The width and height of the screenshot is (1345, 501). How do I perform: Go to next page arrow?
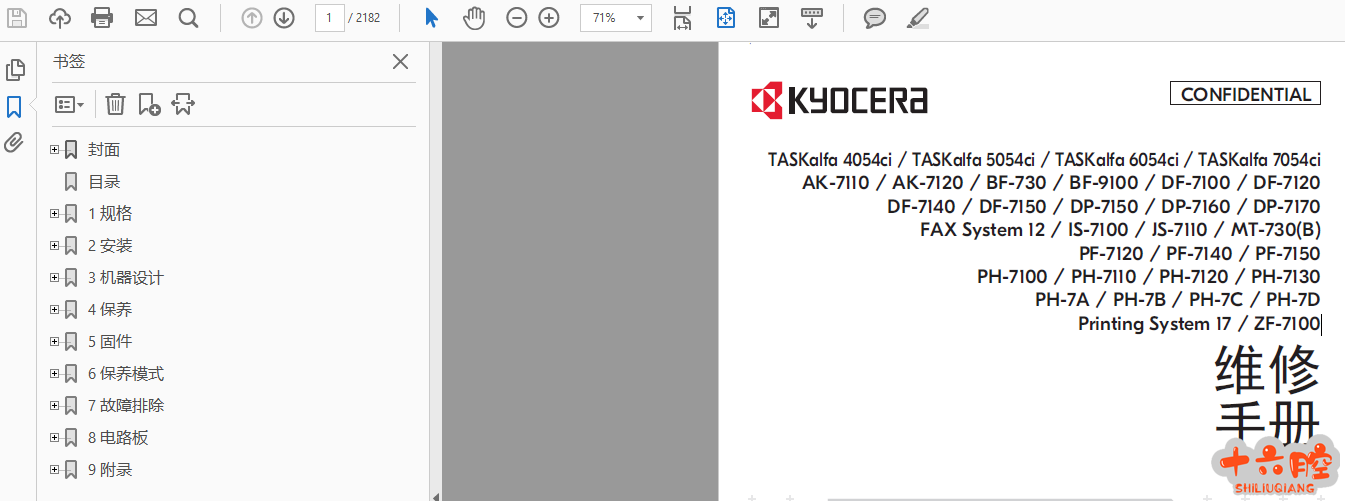click(284, 18)
